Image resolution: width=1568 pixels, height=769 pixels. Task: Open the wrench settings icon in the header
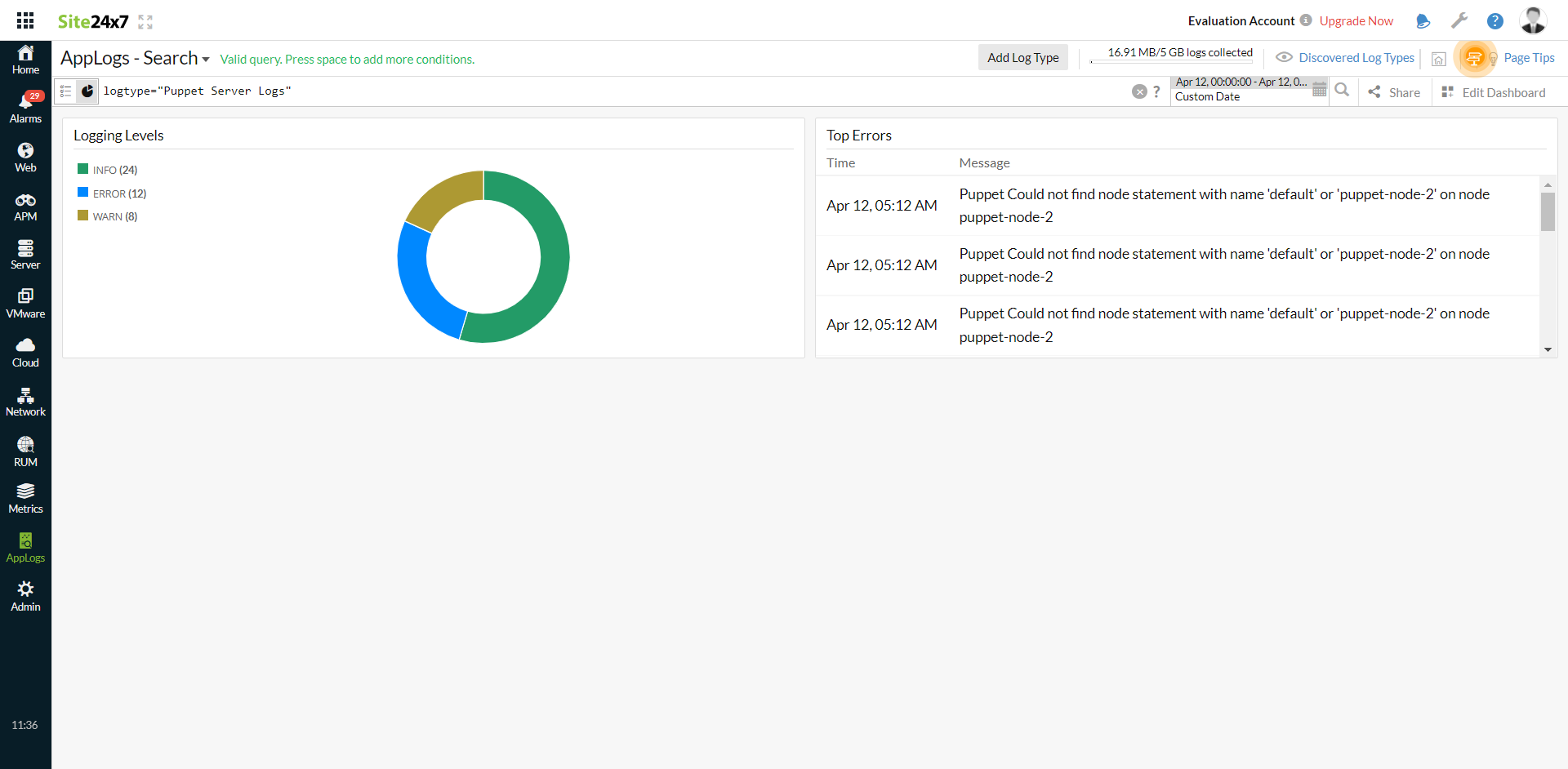tap(1460, 20)
